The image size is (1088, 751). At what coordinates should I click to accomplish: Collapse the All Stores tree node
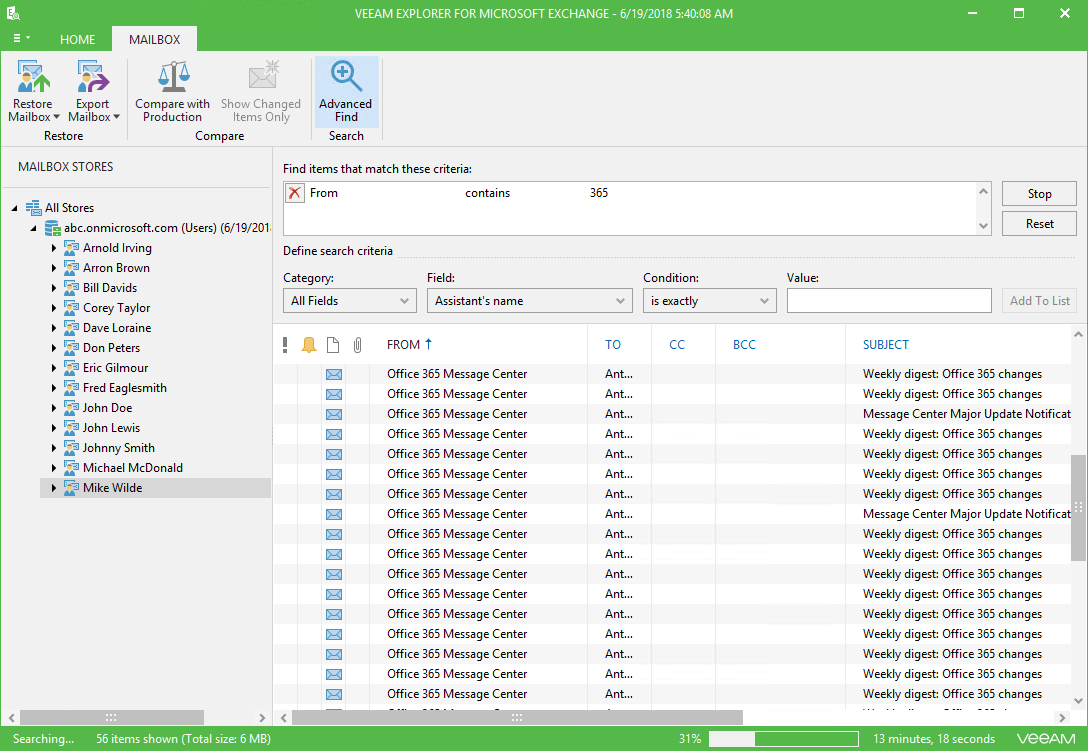tap(15, 208)
